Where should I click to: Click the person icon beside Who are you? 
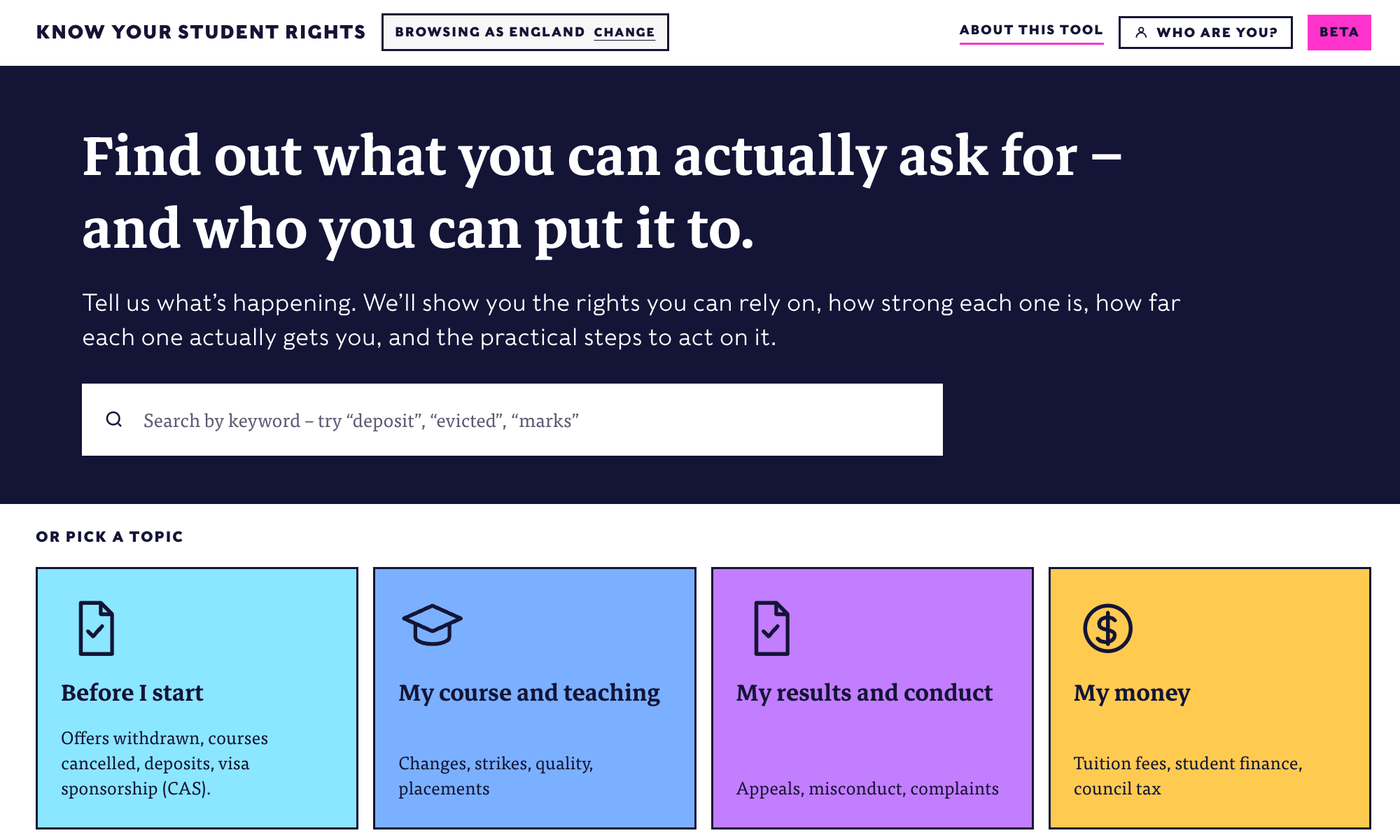[1141, 32]
